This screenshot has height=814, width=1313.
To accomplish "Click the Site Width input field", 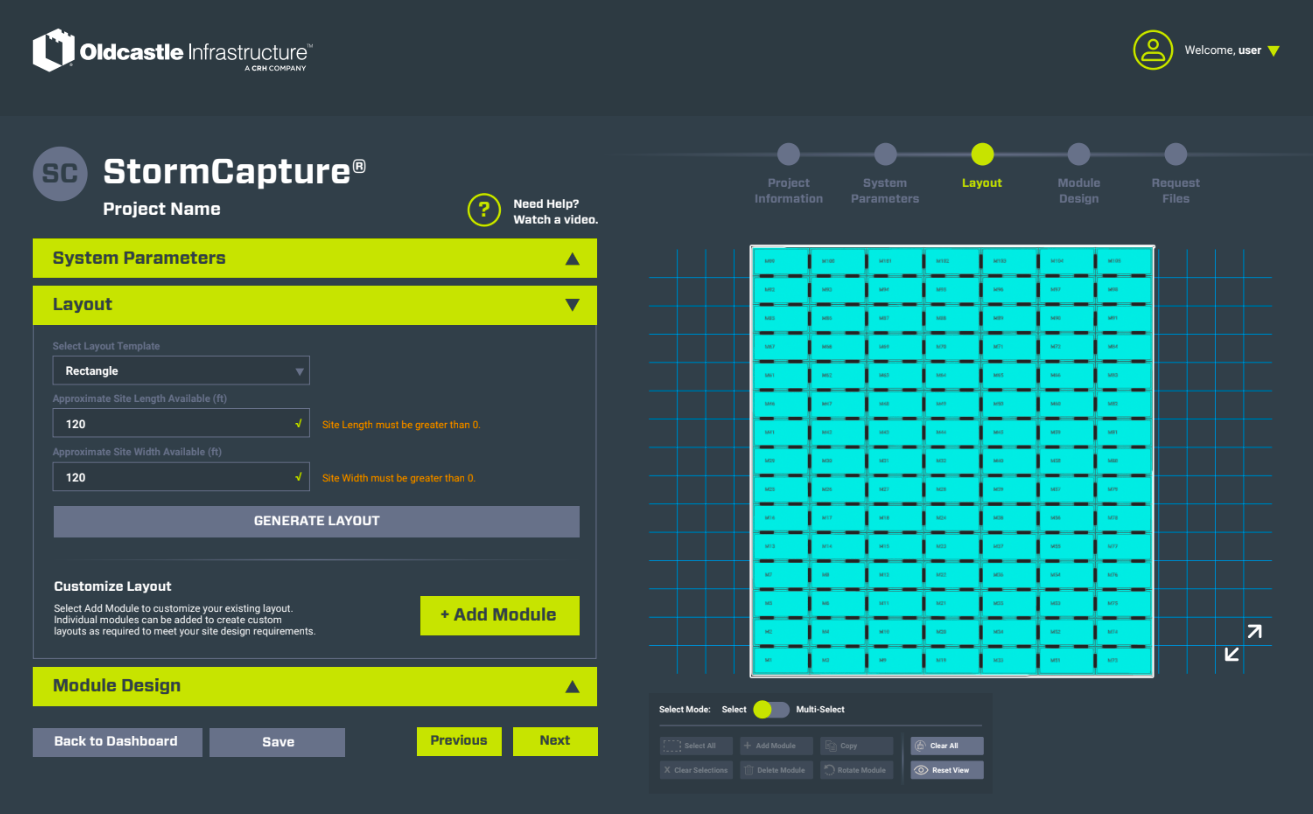I will tap(181, 477).
